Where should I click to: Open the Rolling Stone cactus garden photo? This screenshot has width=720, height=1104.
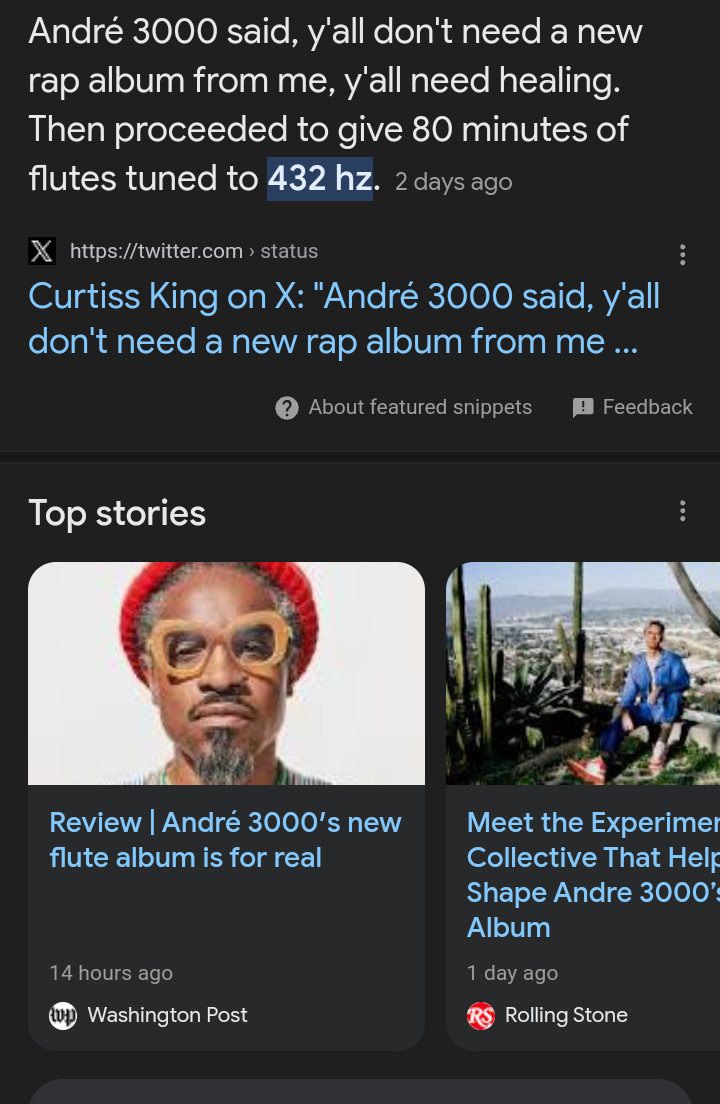583,673
